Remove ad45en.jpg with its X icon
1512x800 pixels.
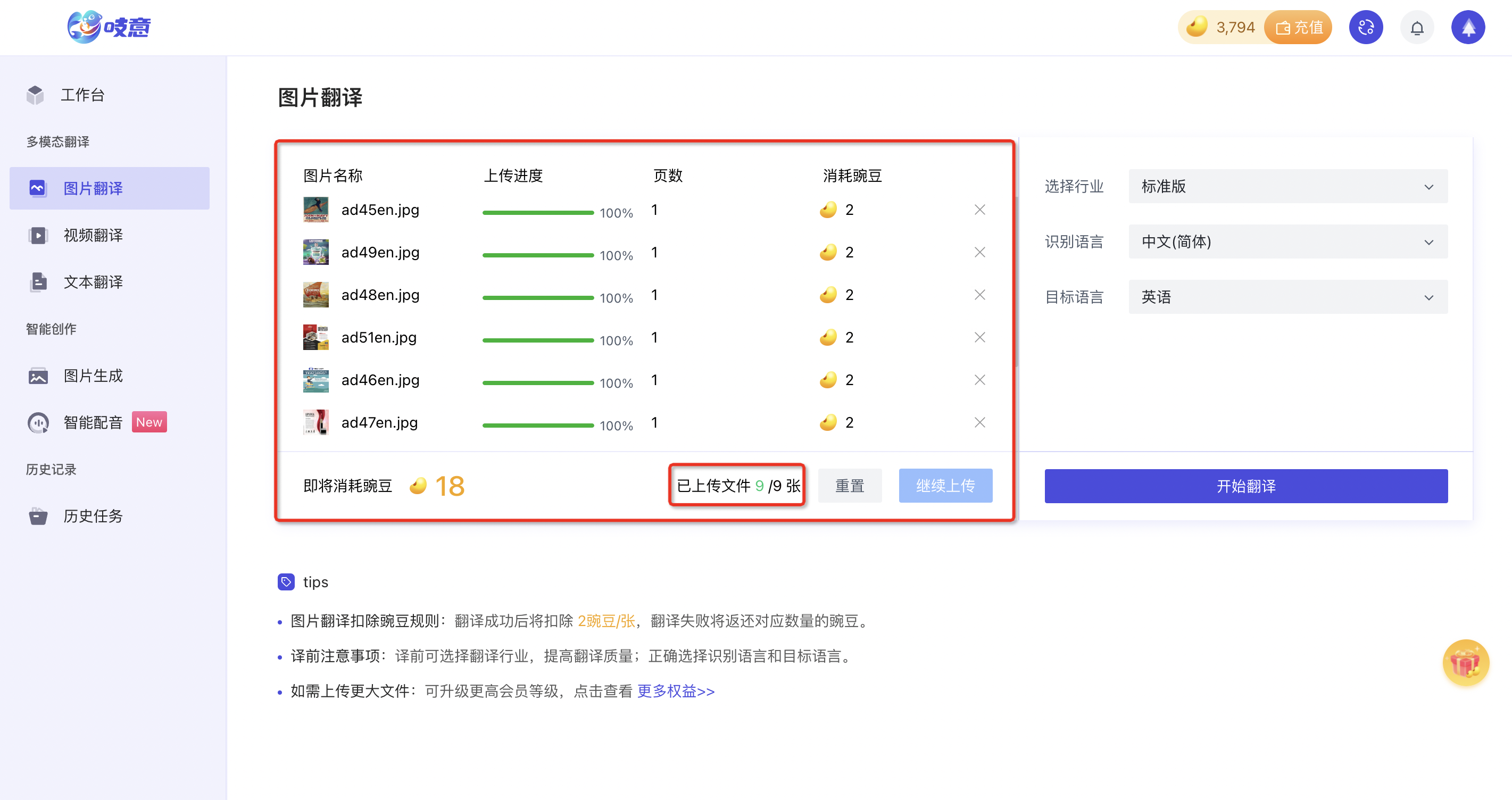979,210
